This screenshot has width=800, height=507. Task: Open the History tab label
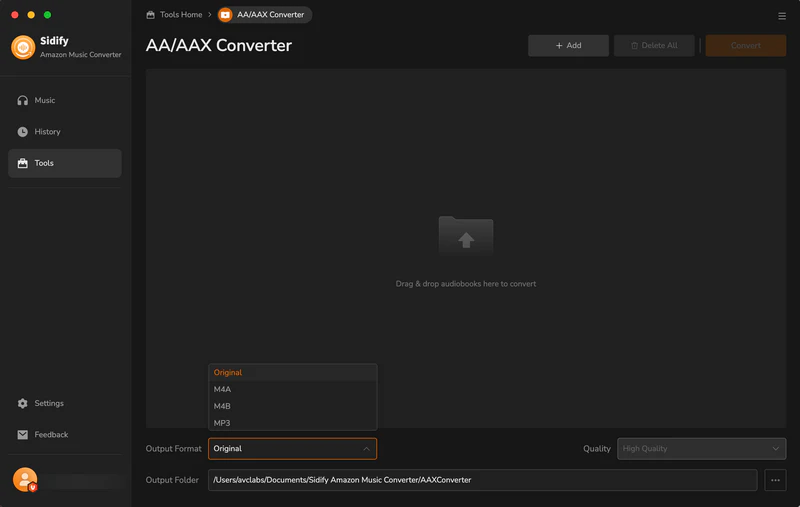point(47,132)
